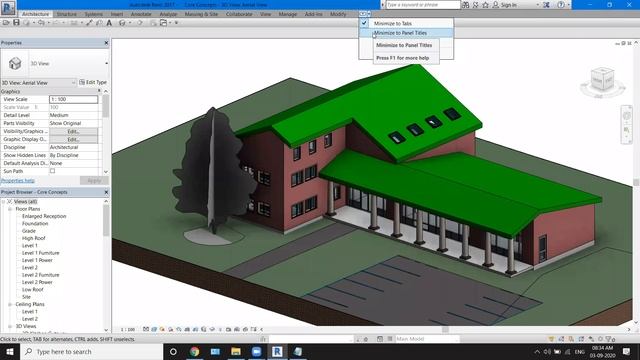The height and width of the screenshot is (360, 640).
Task: Collapse the Floor Plans tree node
Action: tap(10, 209)
